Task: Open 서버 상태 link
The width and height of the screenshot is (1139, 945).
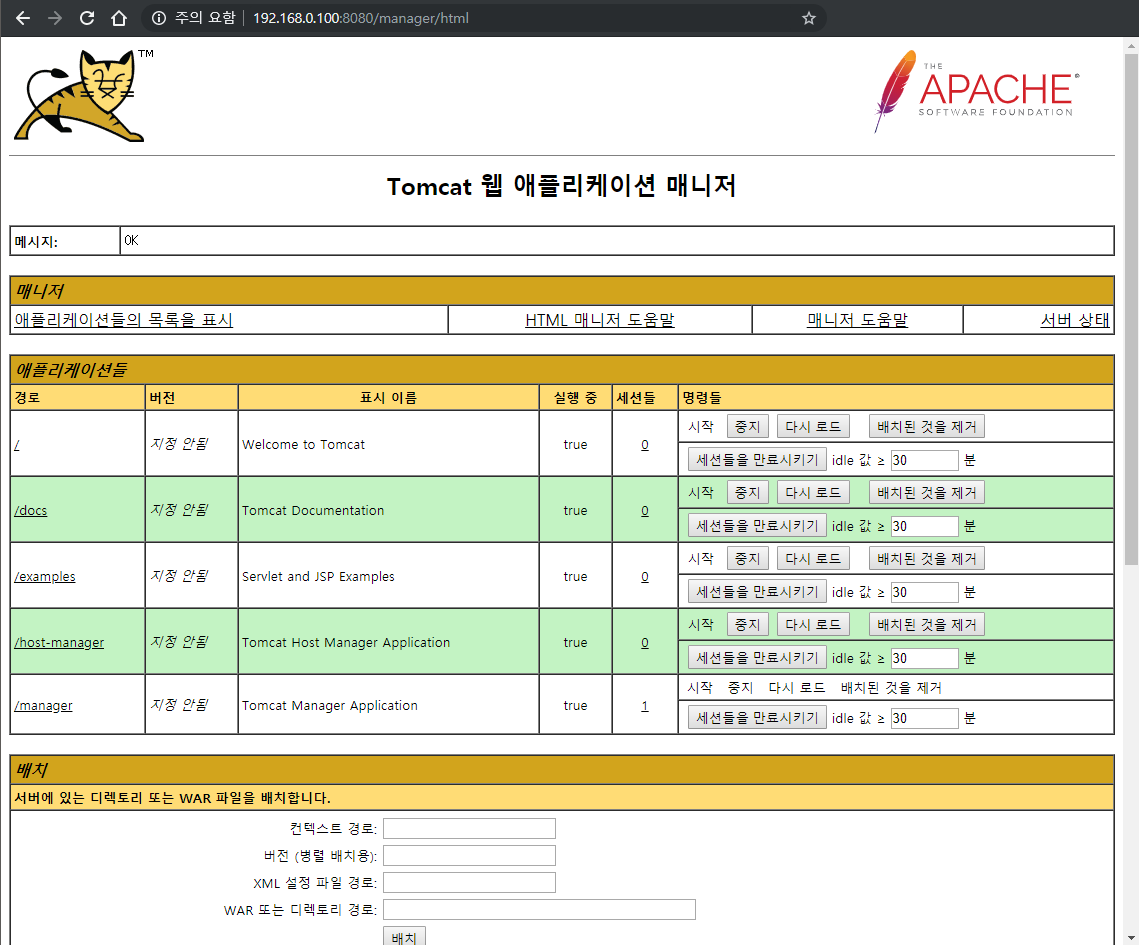Action: (1074, 320)
